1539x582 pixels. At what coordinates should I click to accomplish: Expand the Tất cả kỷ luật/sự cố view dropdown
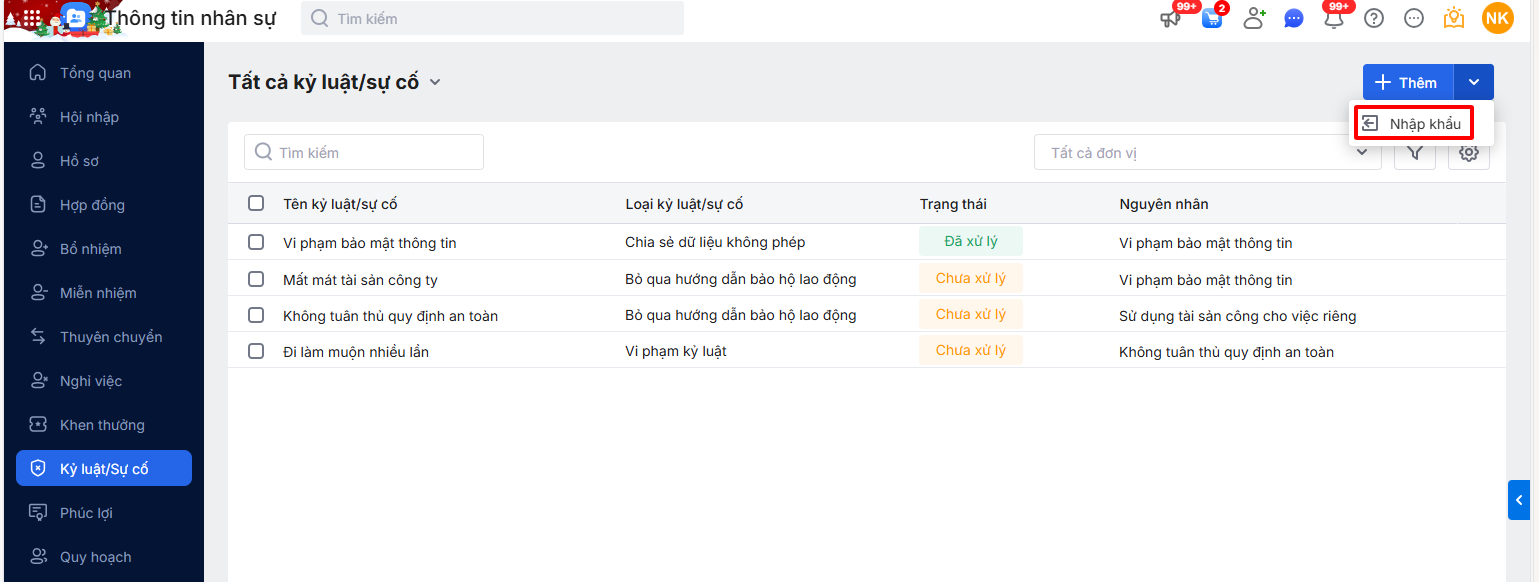click(435, 82)
